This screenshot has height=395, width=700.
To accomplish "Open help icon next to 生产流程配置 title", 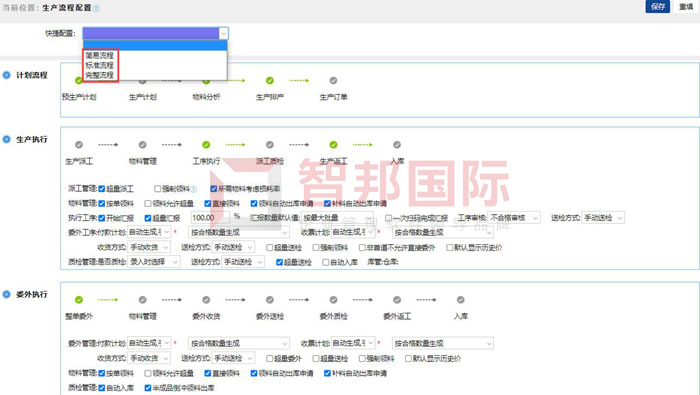I will click(x=96, y=8).
